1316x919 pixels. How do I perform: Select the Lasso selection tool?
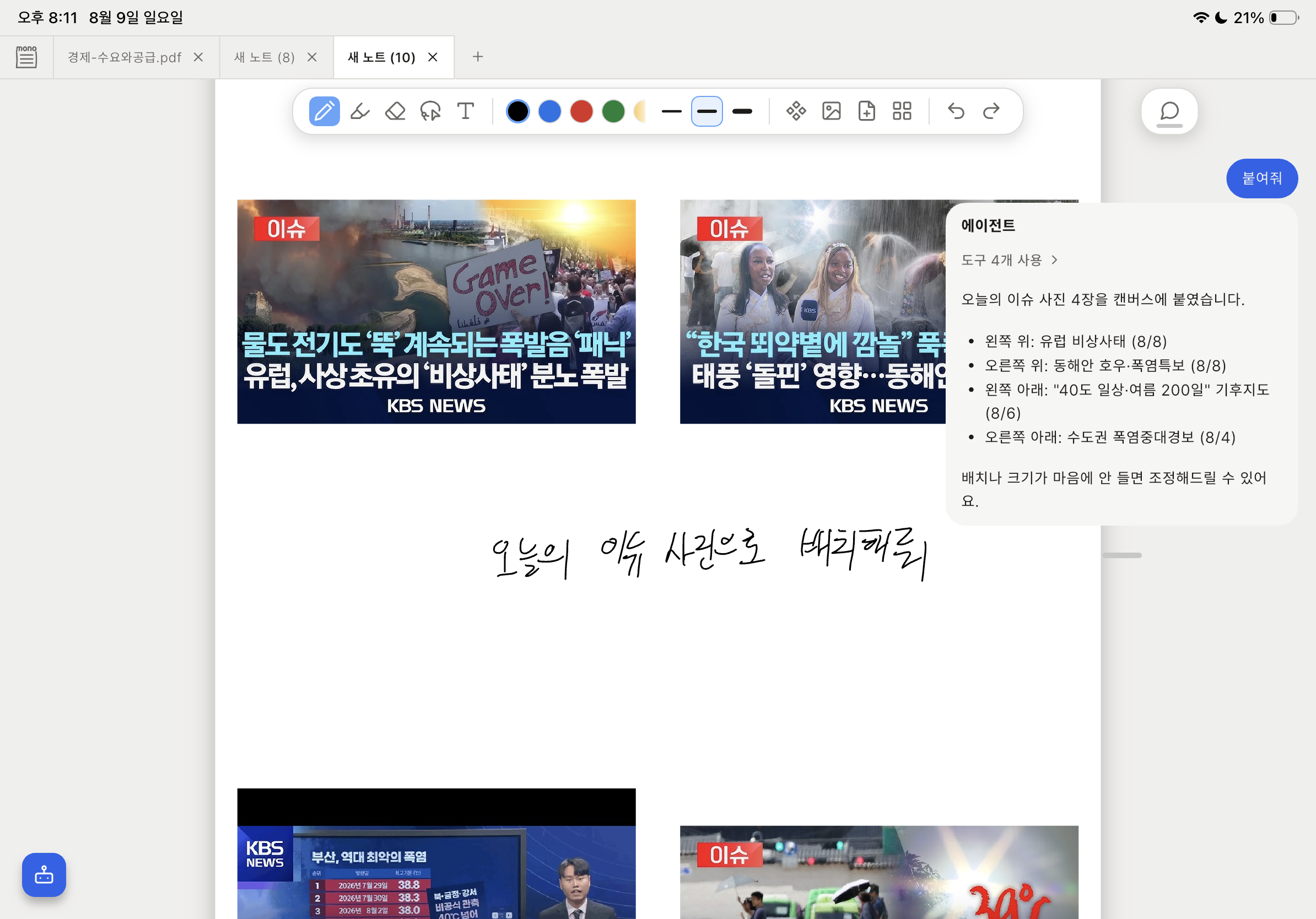pyautogui.click(x=430, y=111)
